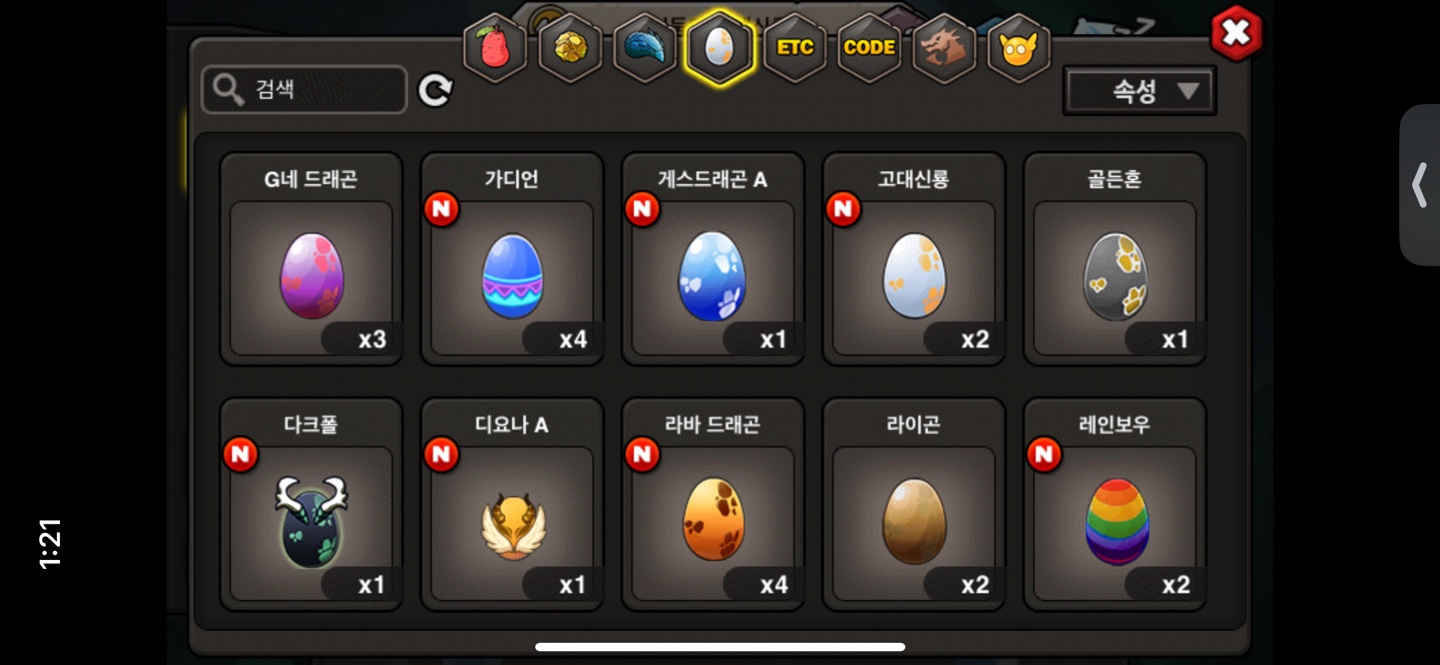This screenshot has width=1440, height=665.
Task: Open the brown dragon head tab
Action: coord(944,47)
